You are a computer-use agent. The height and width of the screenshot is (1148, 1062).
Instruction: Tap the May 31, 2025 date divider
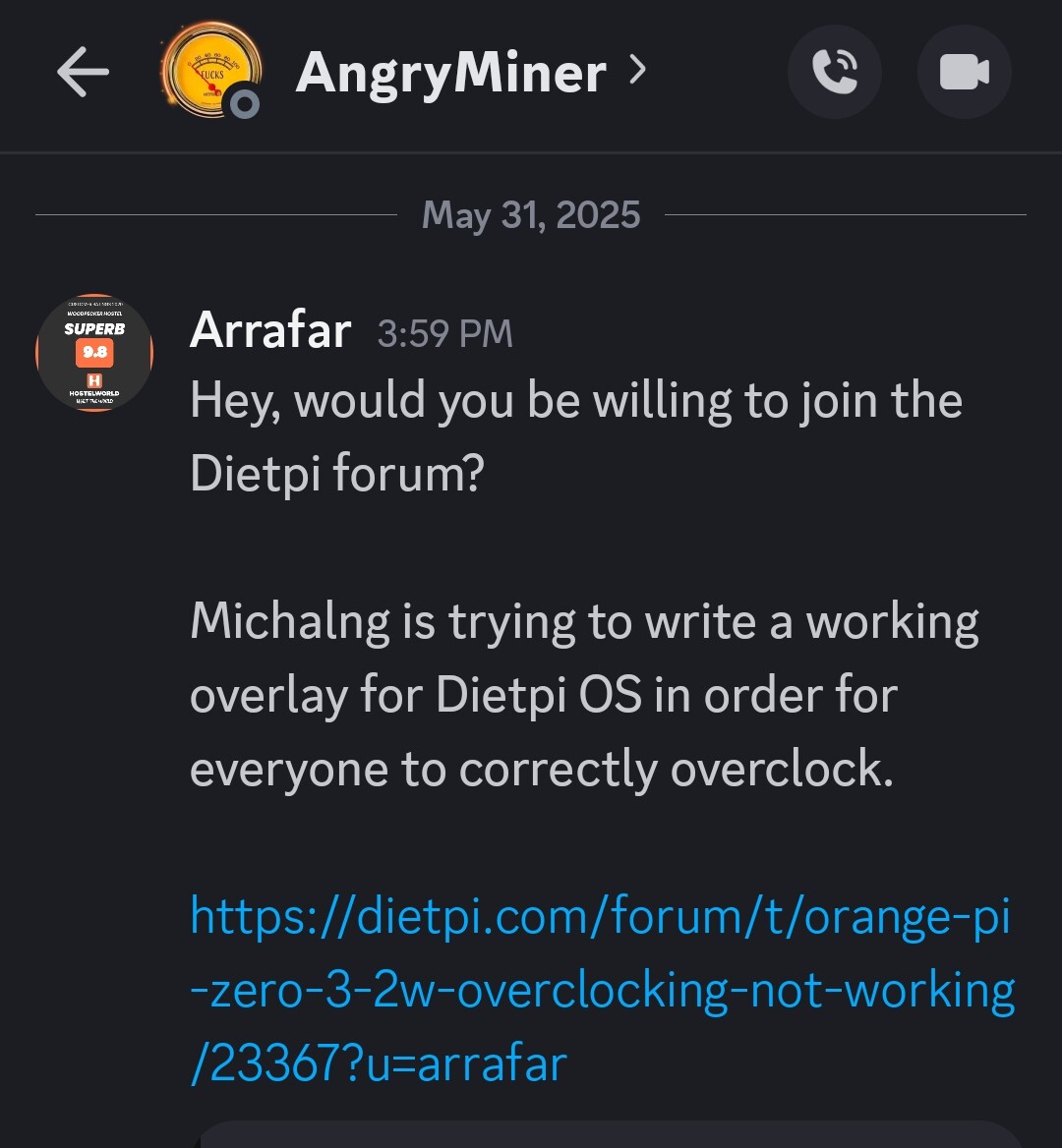click(x=531, y=215)
